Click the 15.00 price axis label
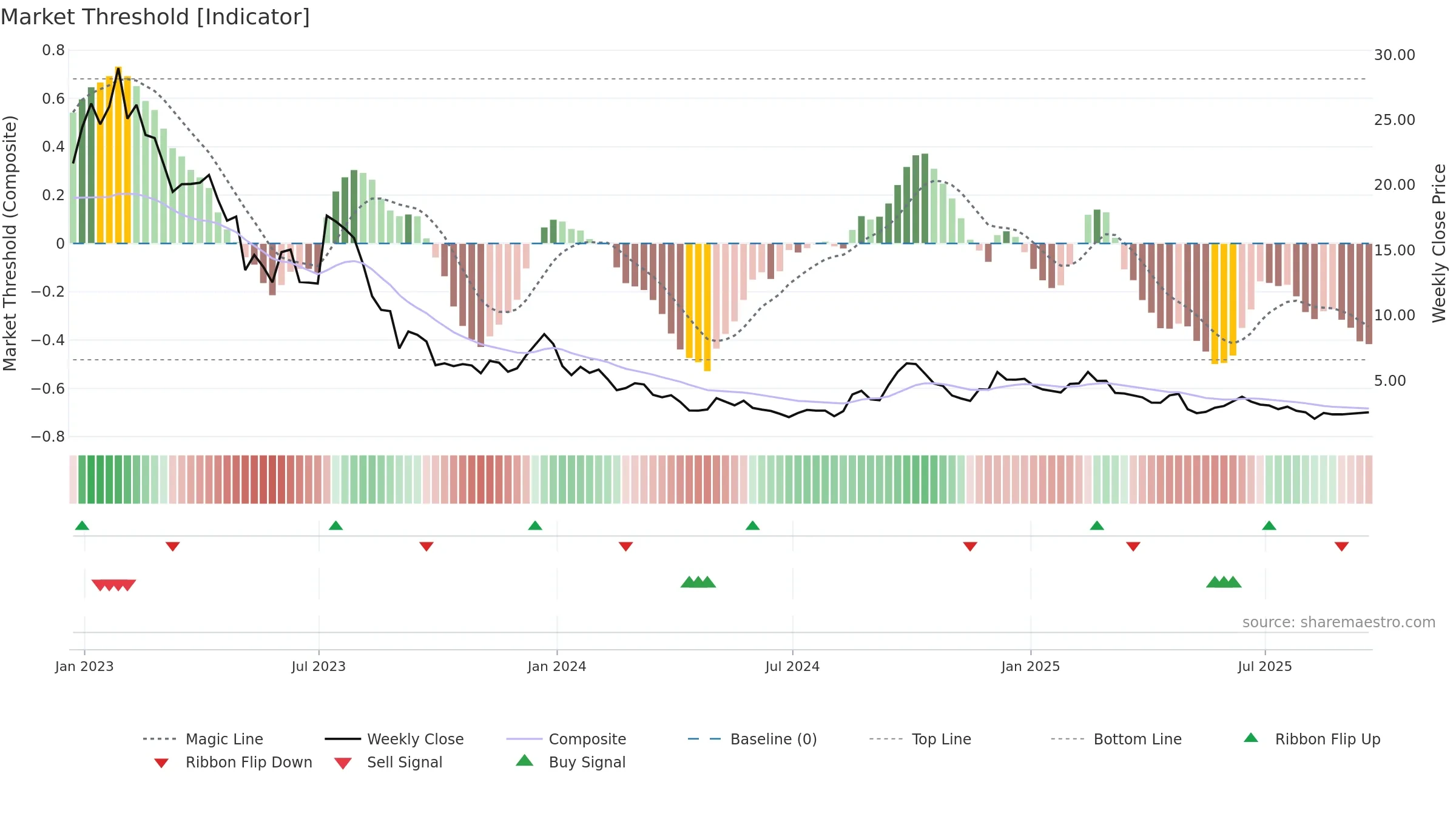The width and height of the screenshot is (1456, 819). coord(1395,251)
